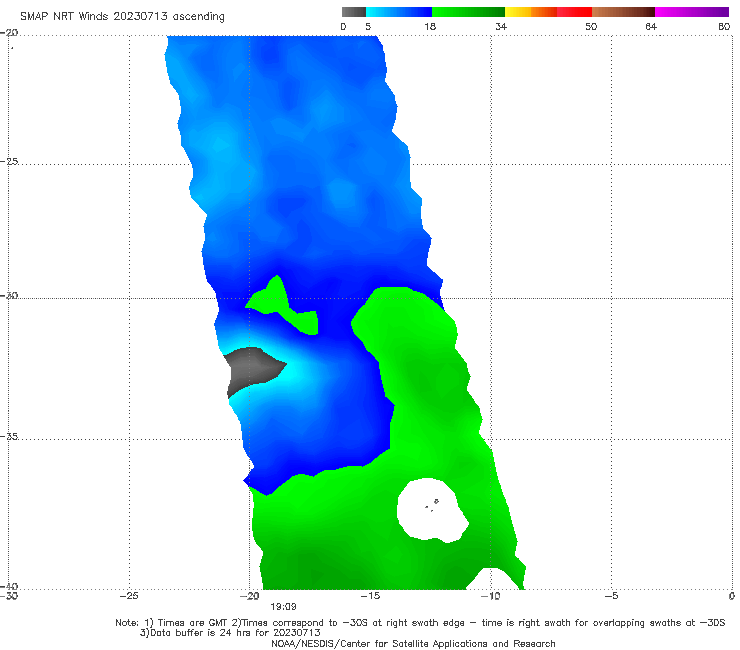
Task: Click the 'SMAP NRT Winds 20230713 ascending' title
Action: (122, 17)
